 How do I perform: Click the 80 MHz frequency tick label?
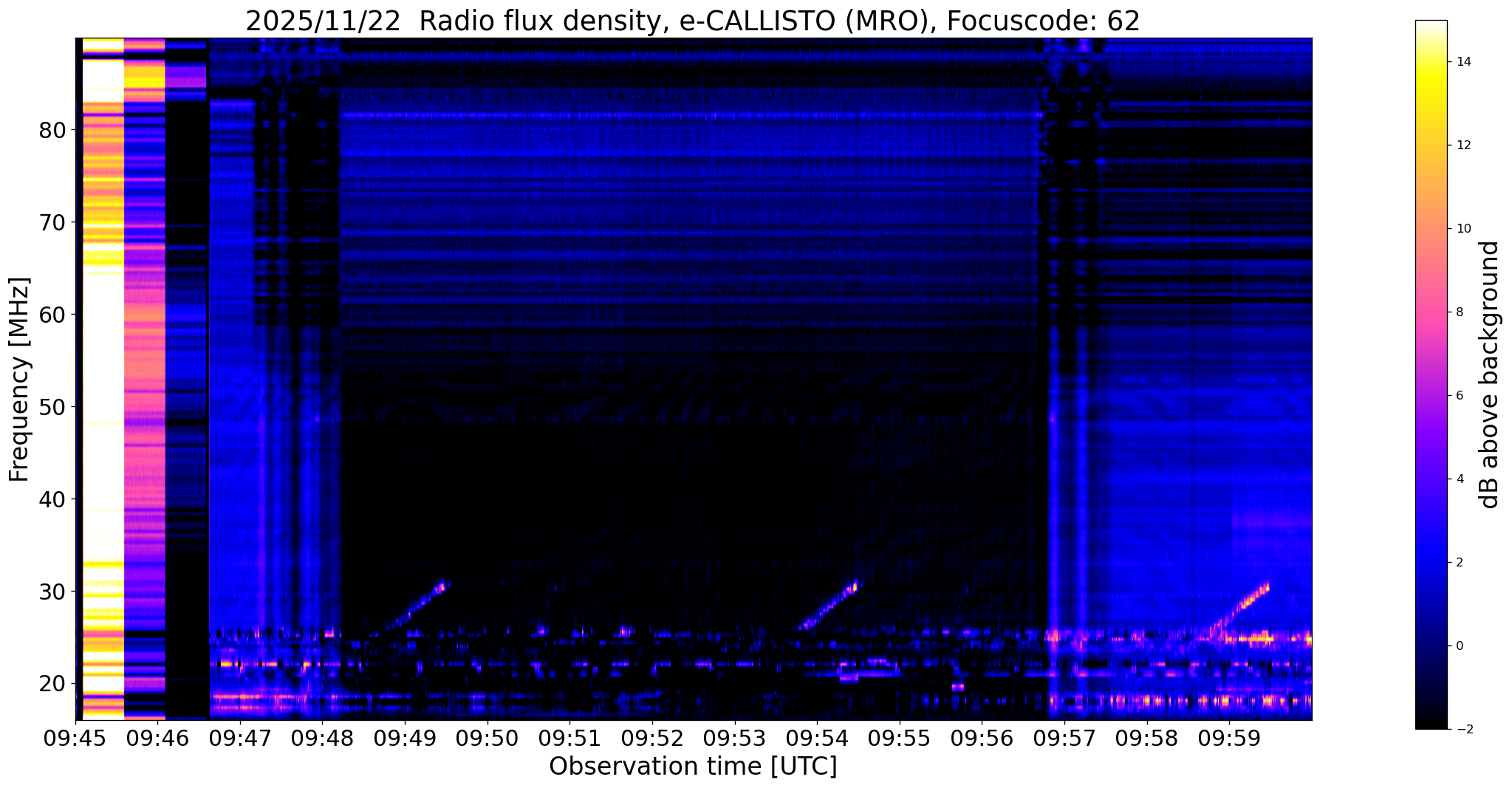[x=52, y=130]
